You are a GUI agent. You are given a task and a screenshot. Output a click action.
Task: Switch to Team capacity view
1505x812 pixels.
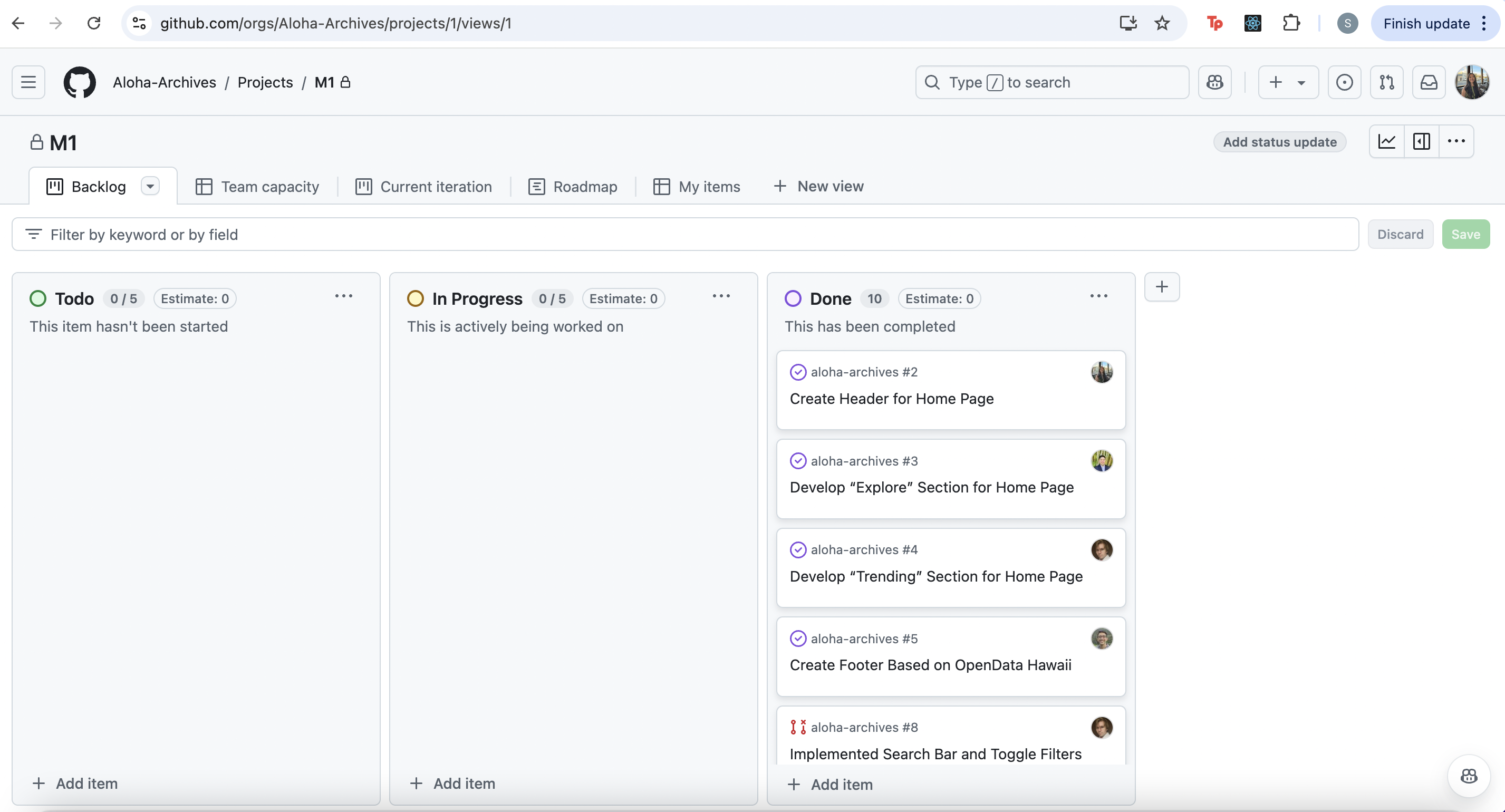pyautogui.click(x=258, y=186)
